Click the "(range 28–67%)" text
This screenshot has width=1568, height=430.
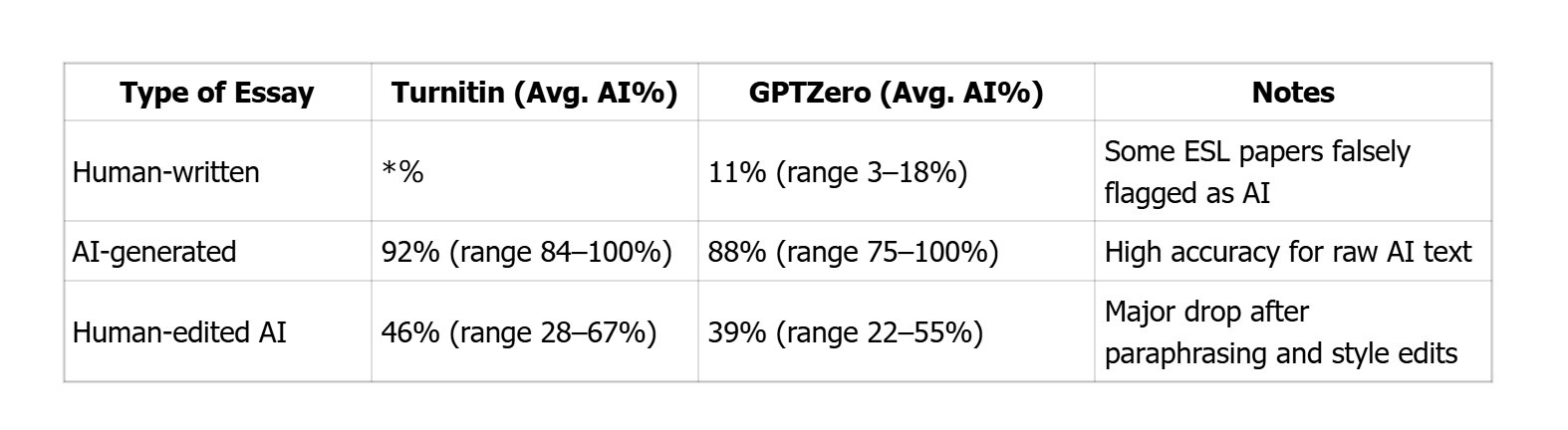pos(552,331)
